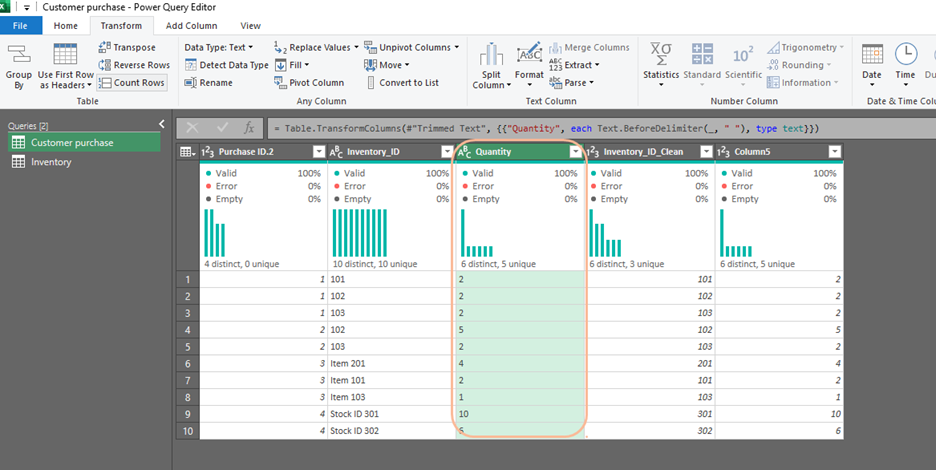Viewport: 936px width, 470px height.
Task: Click Pivot Column
Action: tap(309, 83)
